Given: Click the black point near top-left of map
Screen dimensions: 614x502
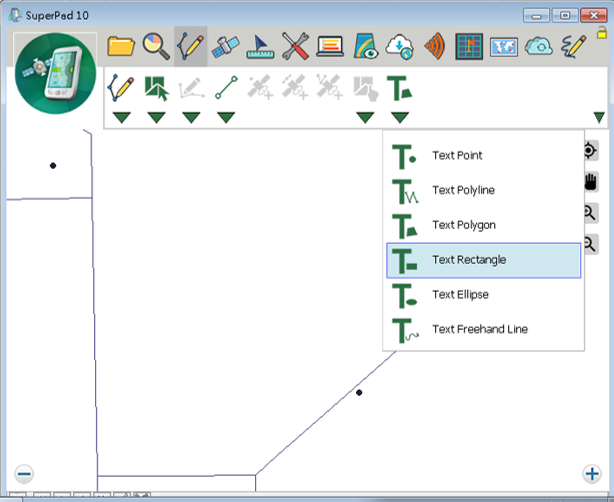Looking at the screenshot, I should [x=53, y=166].
